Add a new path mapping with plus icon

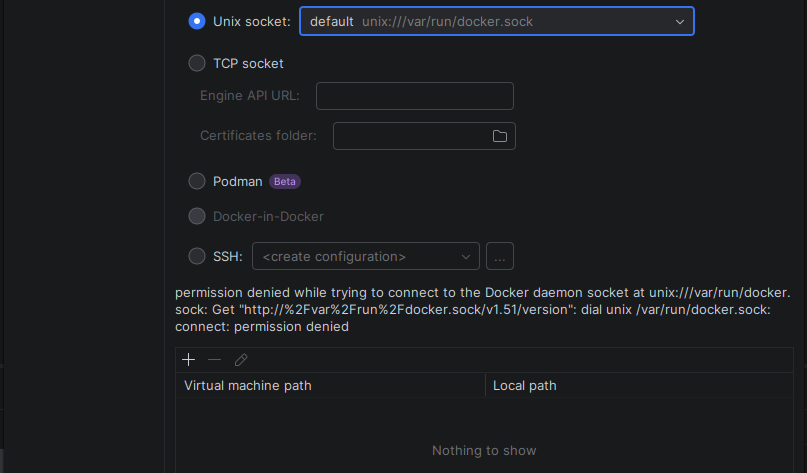188,360
